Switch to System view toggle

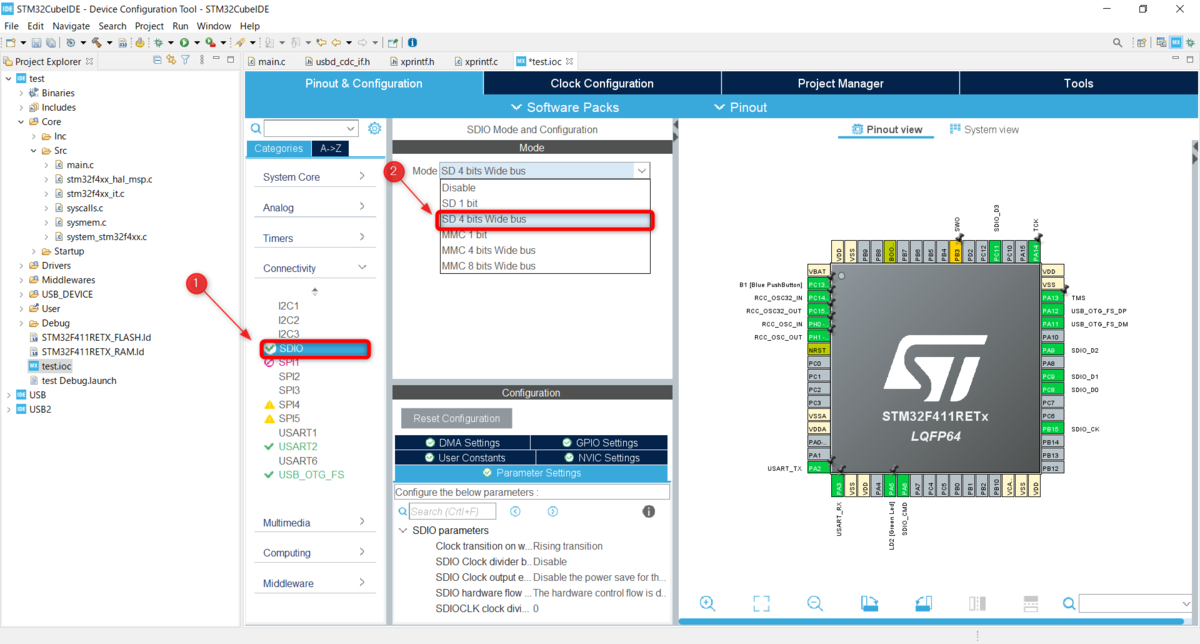(984, 129)
